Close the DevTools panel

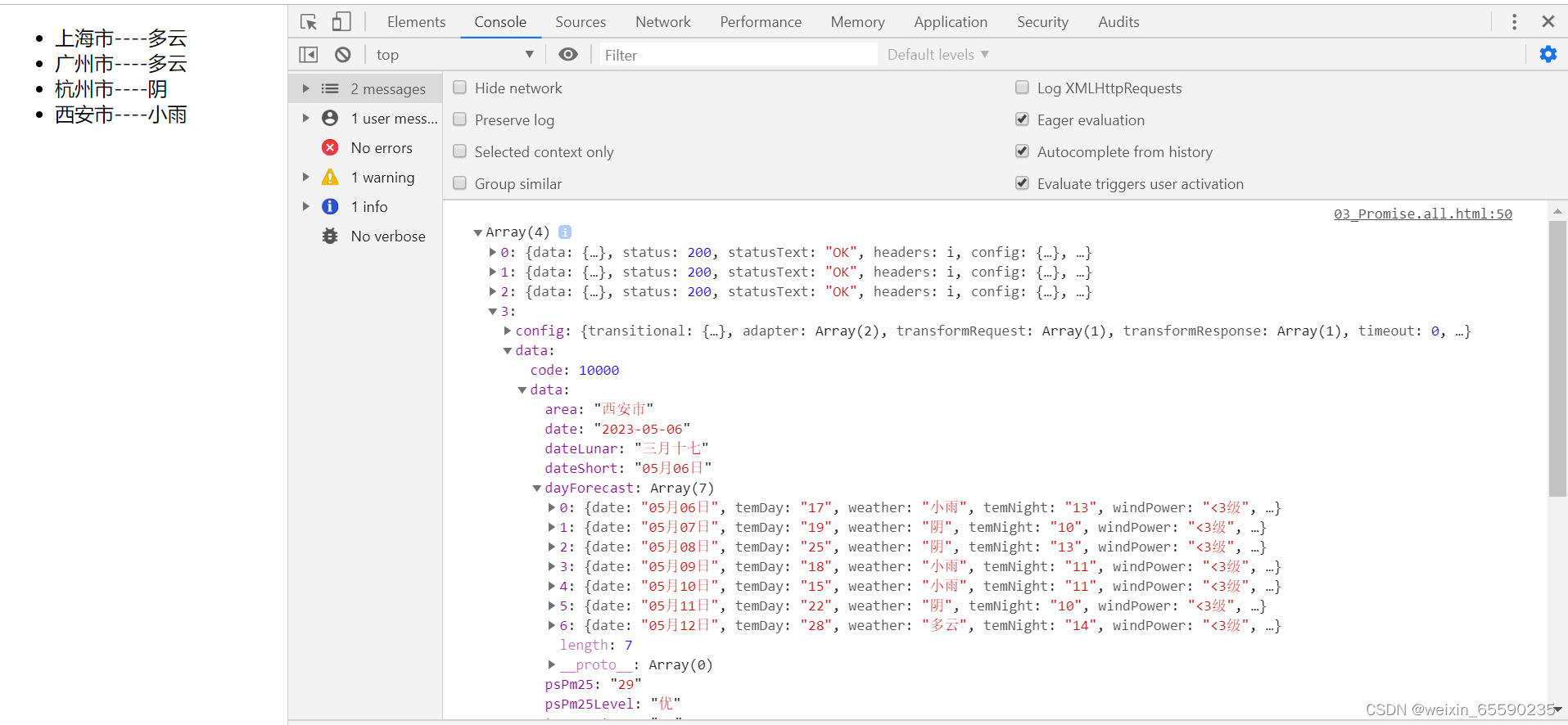[1548, 22]
